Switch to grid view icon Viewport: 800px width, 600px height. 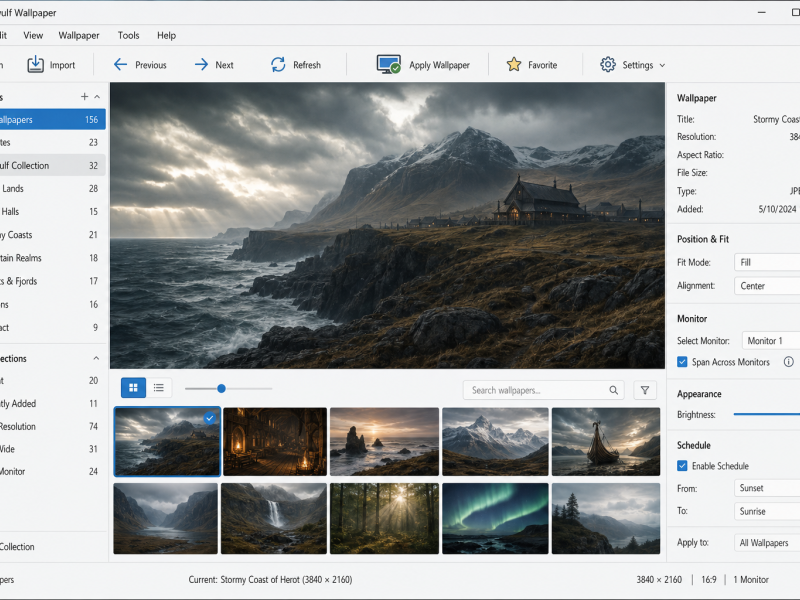coord(133,388)
